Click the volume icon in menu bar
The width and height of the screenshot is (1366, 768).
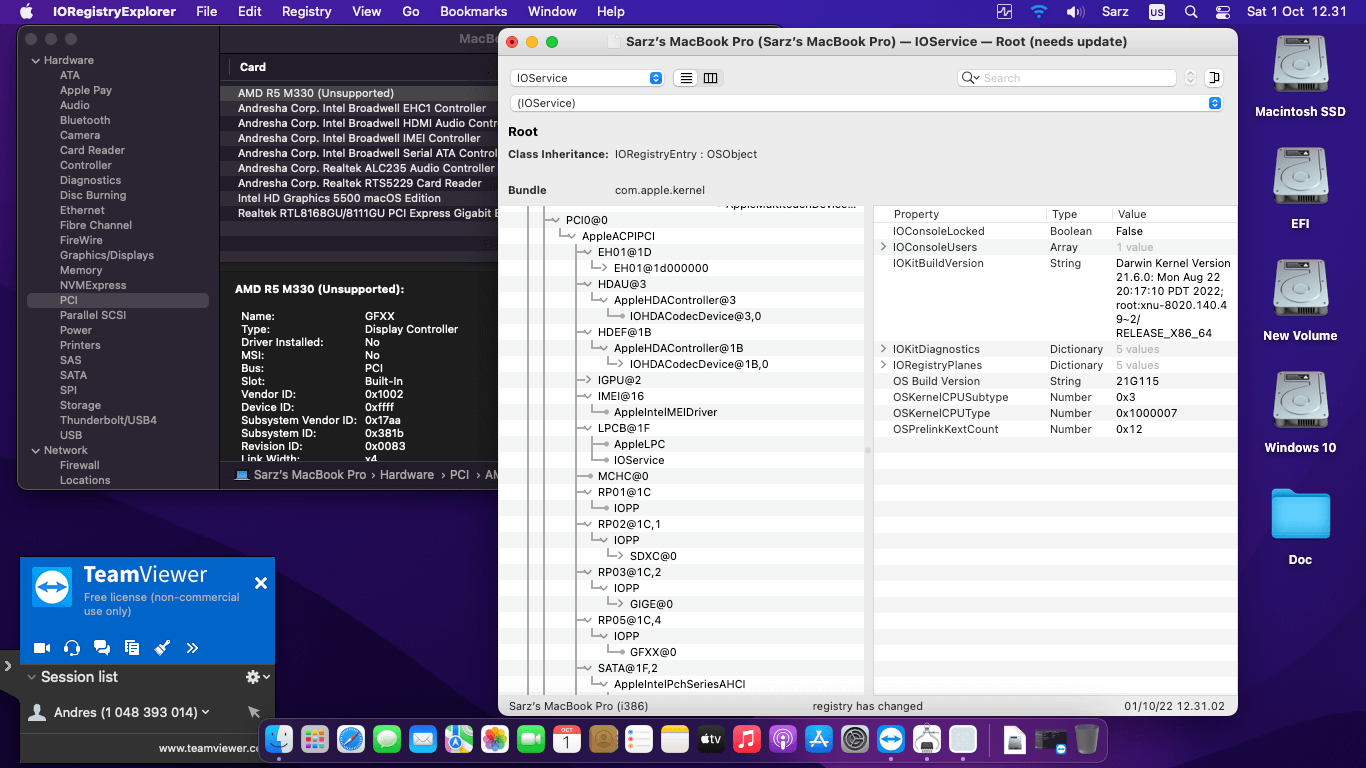click(x=1075, y=12)
